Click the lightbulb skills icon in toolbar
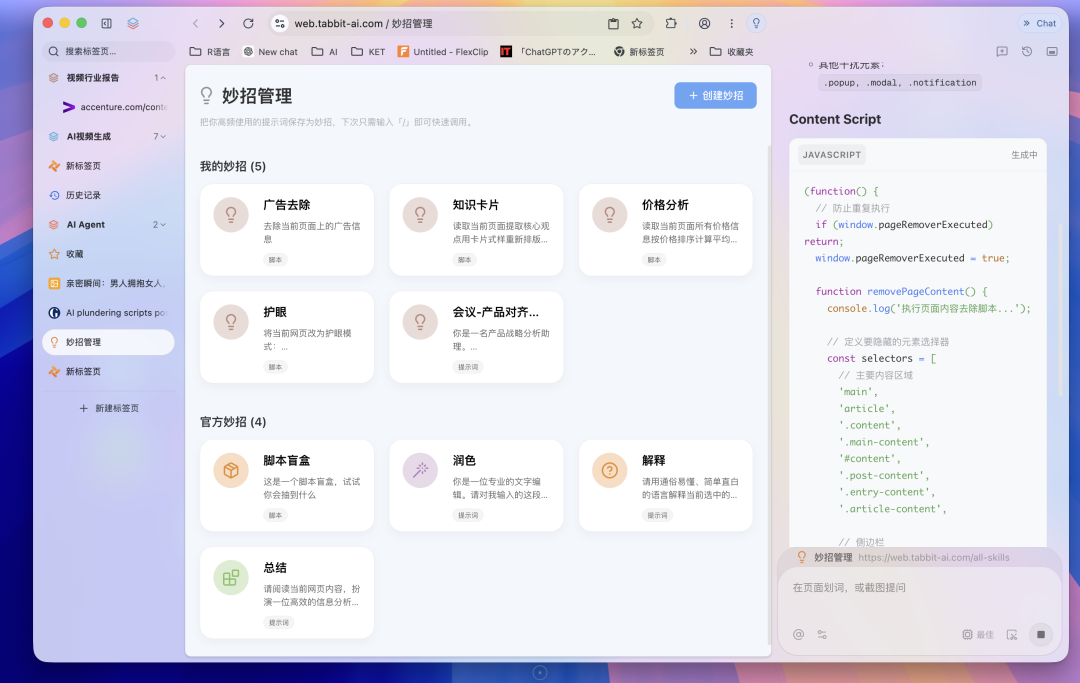Image resolution: width=1080 pixels, height=683 pixels. coord(756,23)
